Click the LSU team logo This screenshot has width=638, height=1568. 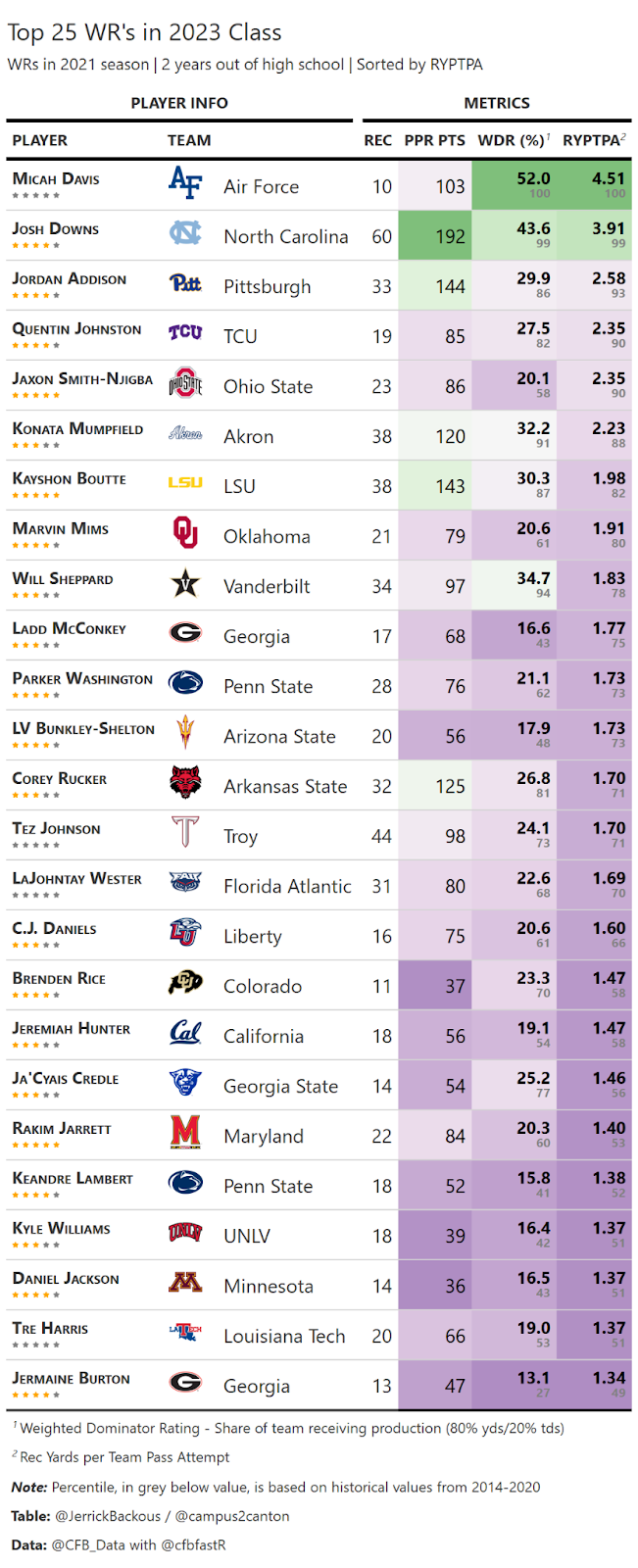click(x=185, y=482)
